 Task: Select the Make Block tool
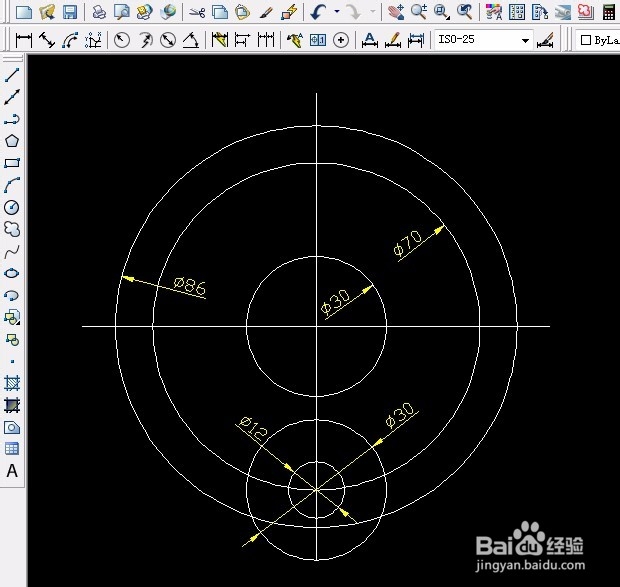point(12,340)
